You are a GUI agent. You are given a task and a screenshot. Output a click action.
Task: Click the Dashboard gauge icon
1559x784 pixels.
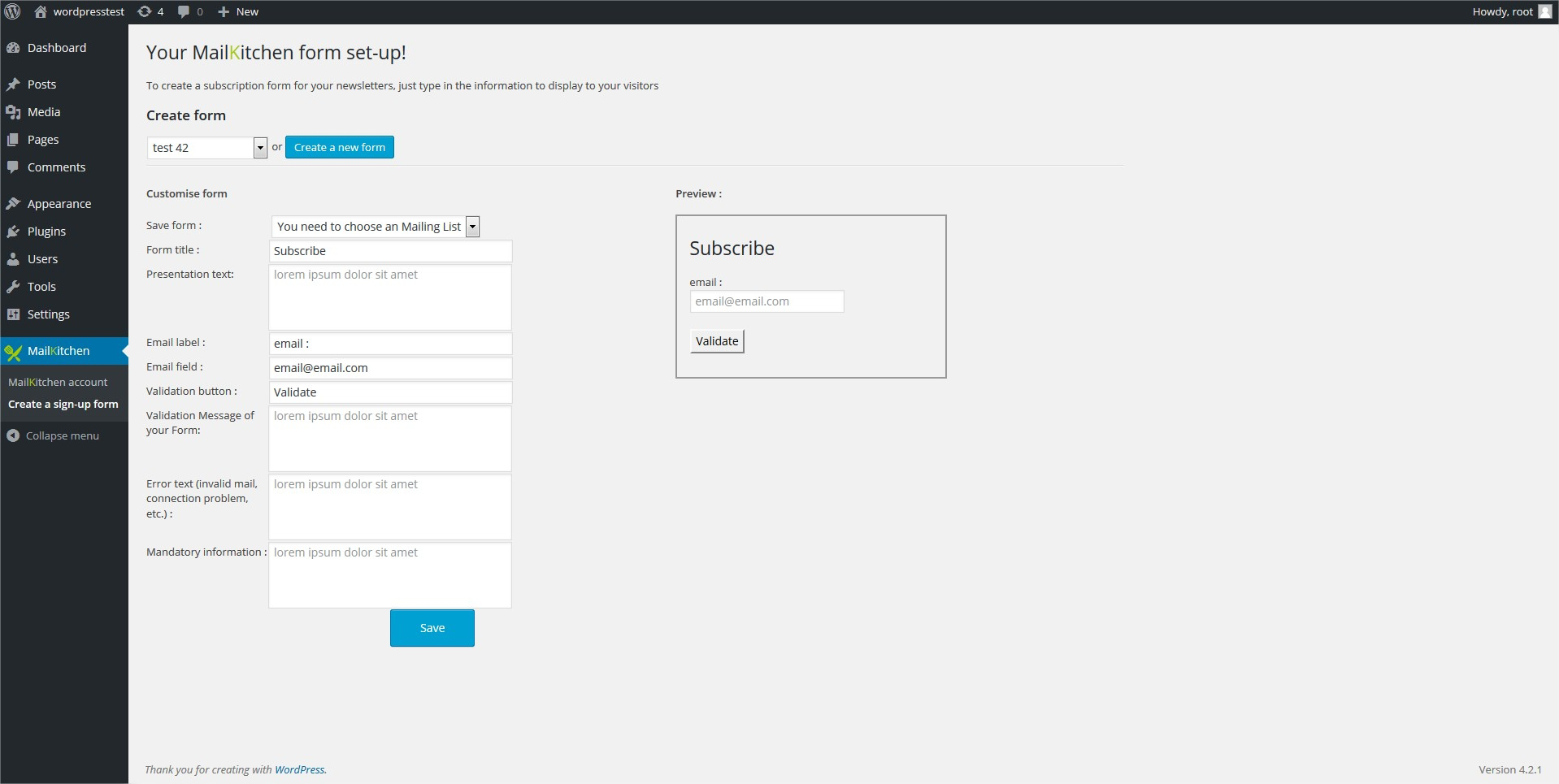point(13,48)
